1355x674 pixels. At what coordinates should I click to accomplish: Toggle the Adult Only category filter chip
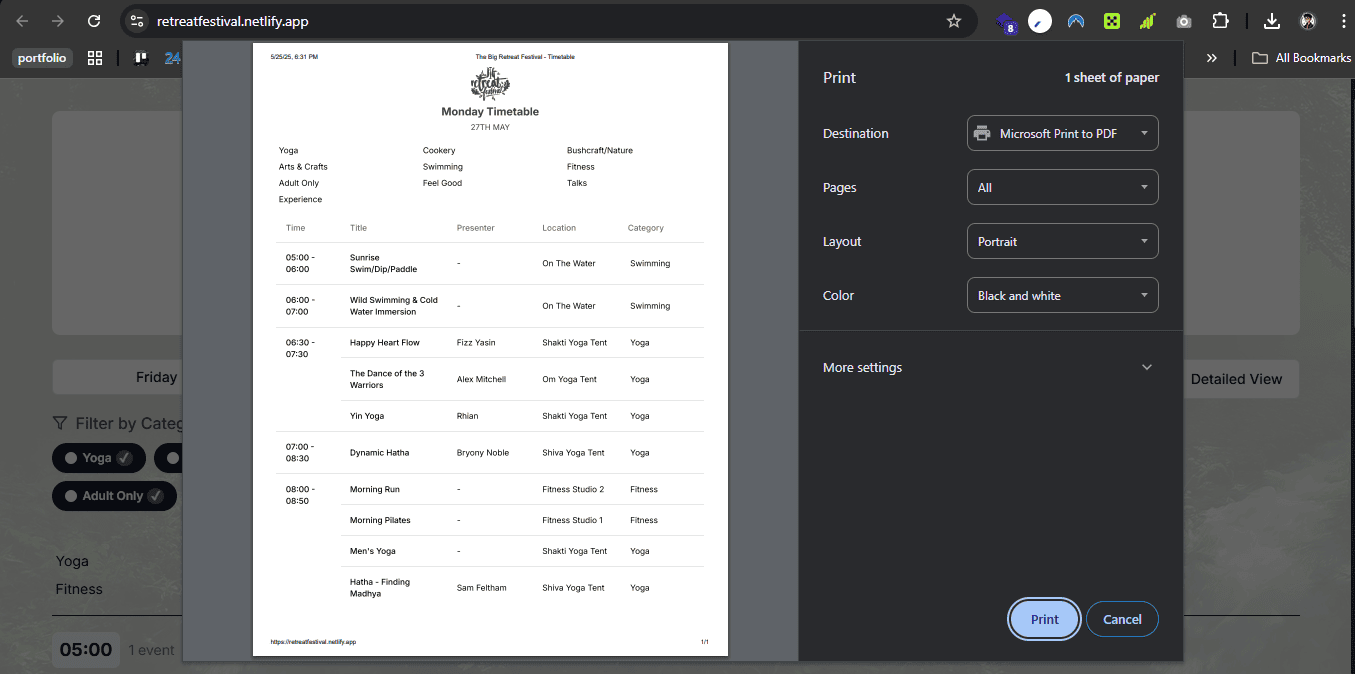[114, 496]
